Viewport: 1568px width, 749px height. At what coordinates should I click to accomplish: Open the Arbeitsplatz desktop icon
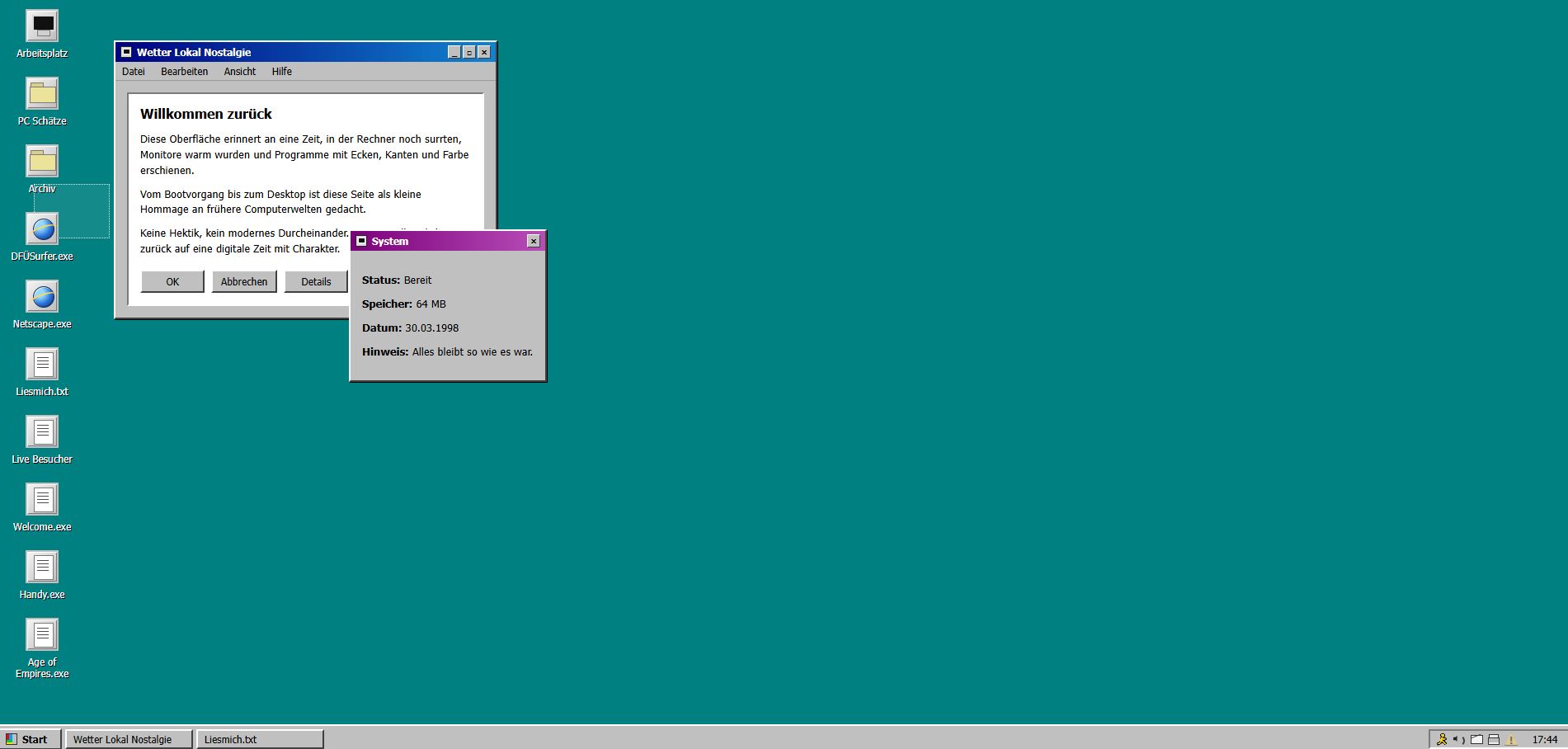(42, 27)
